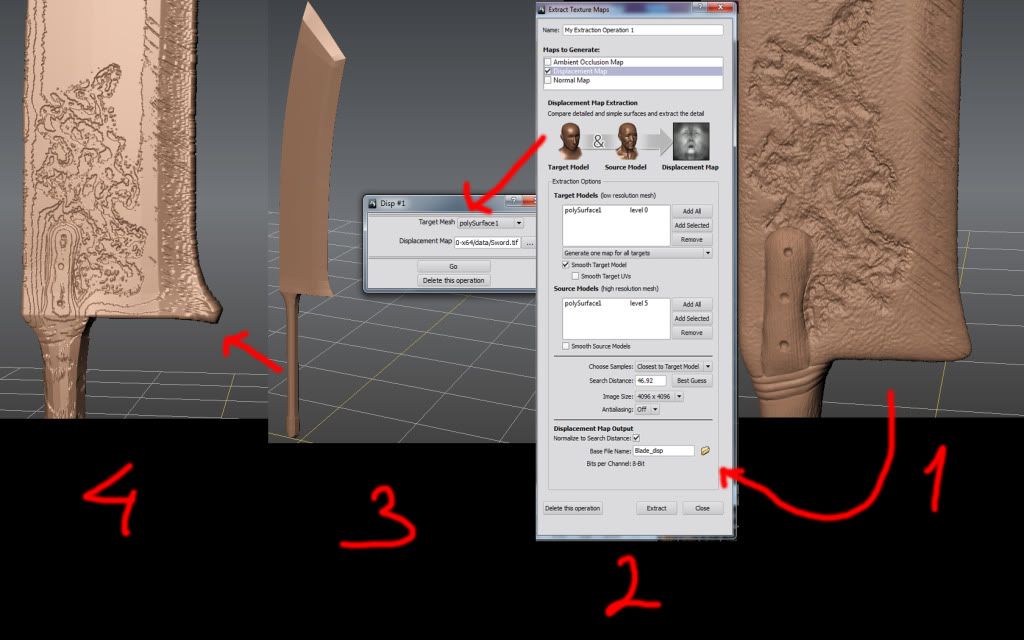Click the ellipsis browse button beside Displacement Map
Screen dimensions: 1024x640
tap(529, 243)
